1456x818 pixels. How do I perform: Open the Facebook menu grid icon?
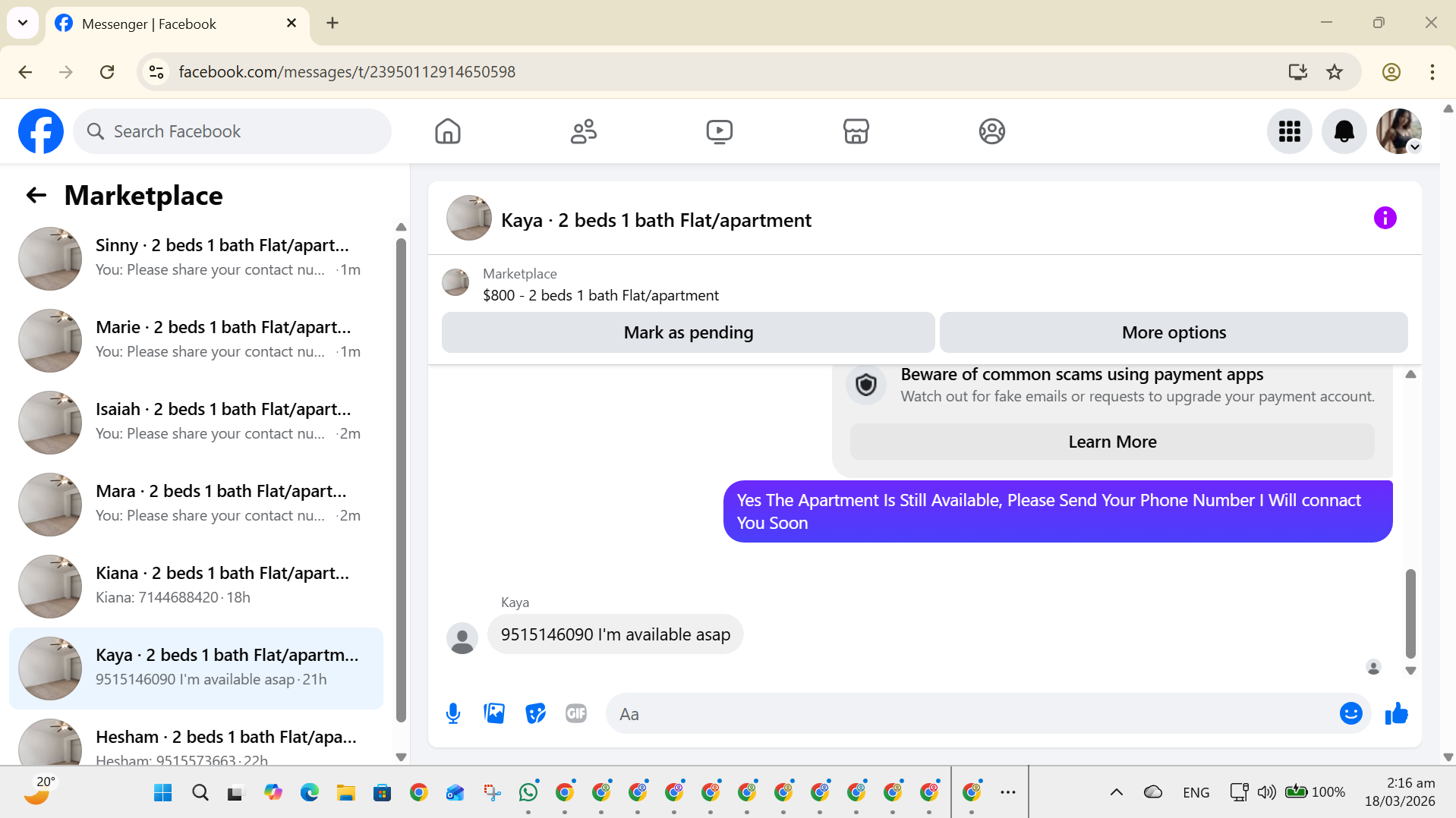click(x=1290, y=131)
